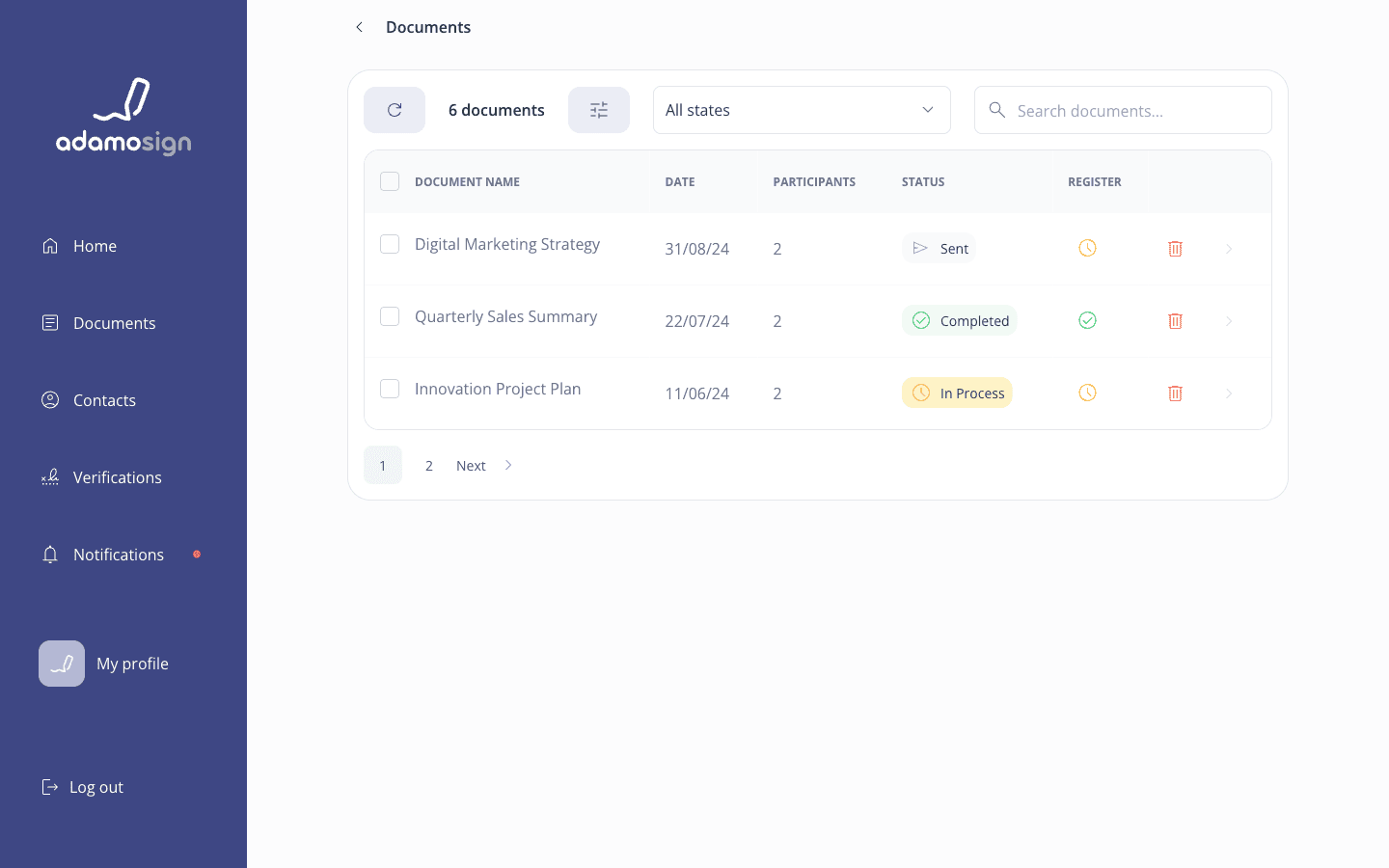Go back using the arrow beside Documents
1389x868 pixels.
(359, 27)
